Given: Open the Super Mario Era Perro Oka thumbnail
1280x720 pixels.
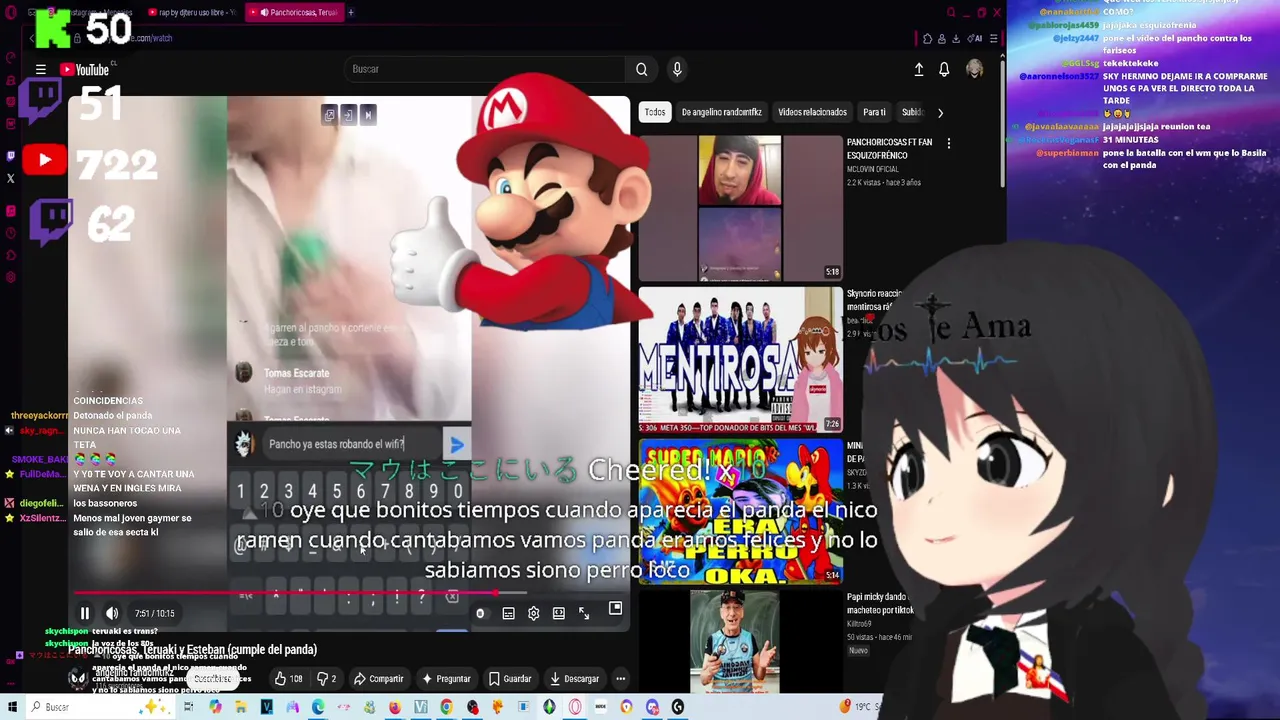Looking at the screenshot, I should pos(740,510).
